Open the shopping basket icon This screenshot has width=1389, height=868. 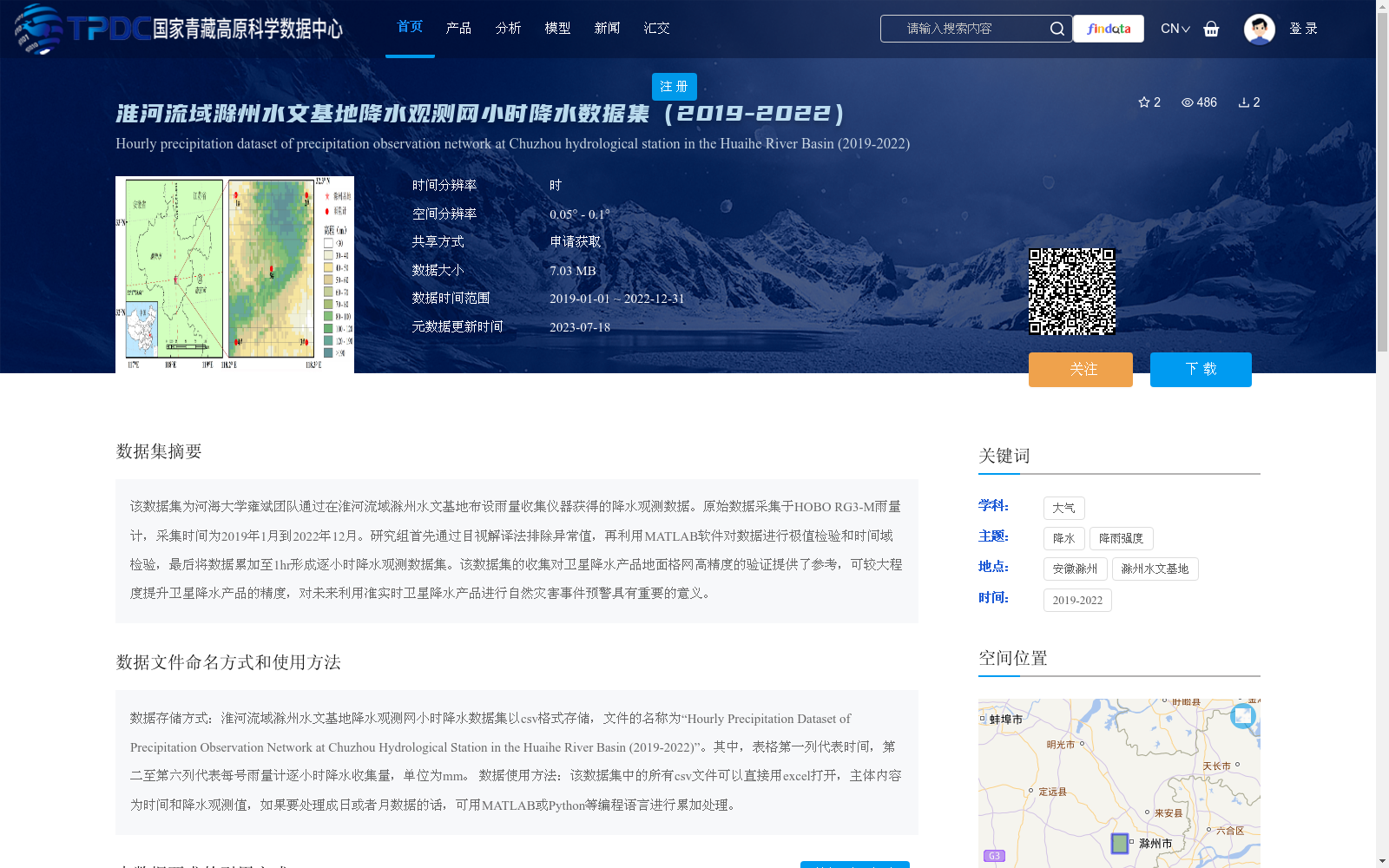(x=1211, y=29)
